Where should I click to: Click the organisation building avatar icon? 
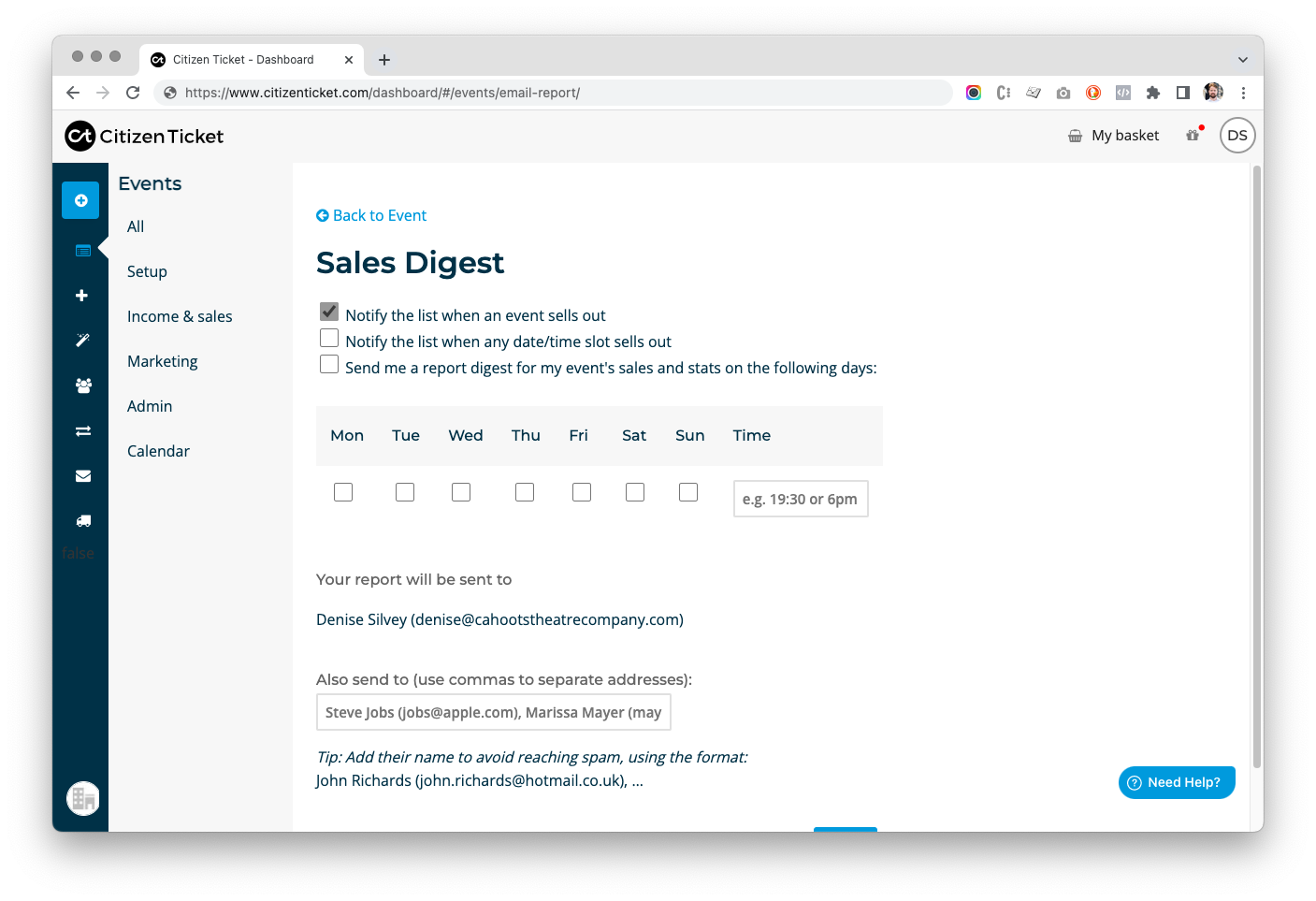click(x=83, y=798)
